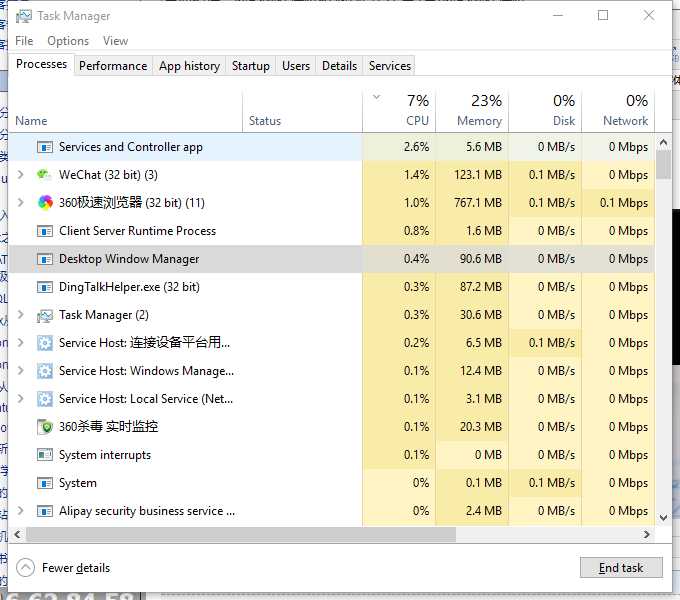Click the Task Manager title bar icon
The width and height of the screenshot is (680, 600).
(x=23, y=16)
